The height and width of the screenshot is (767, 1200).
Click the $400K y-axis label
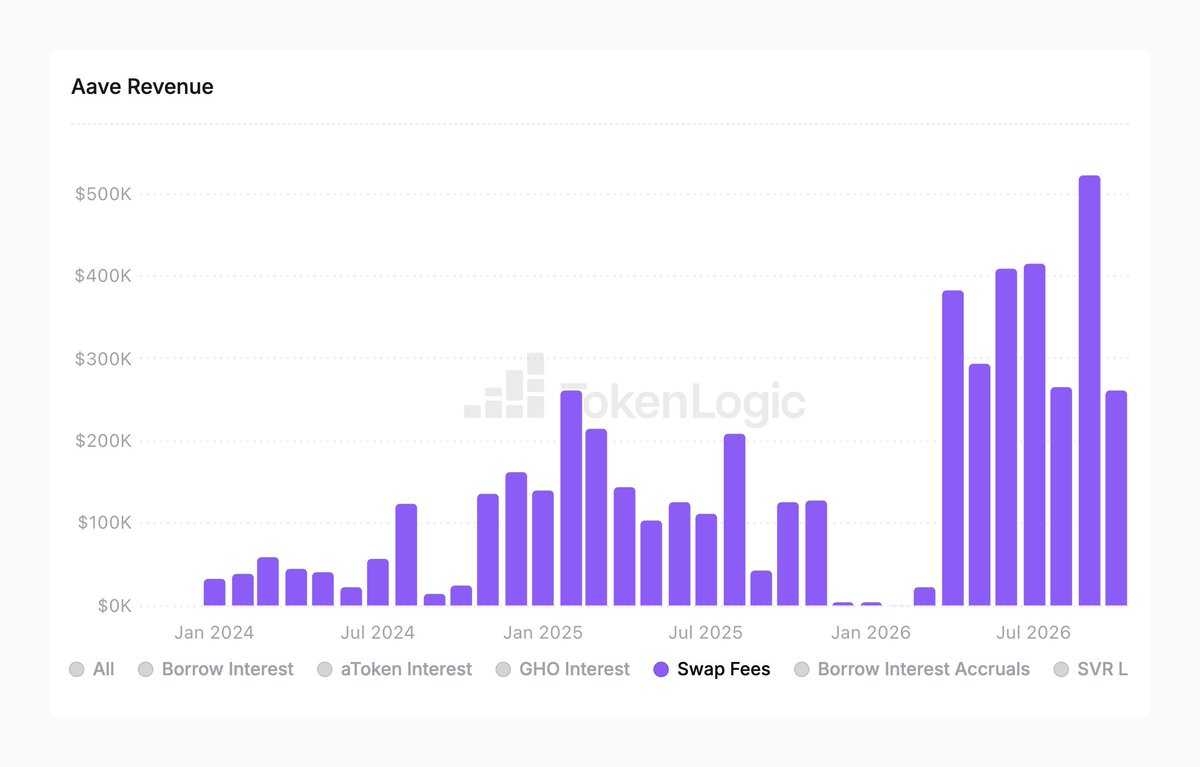[x=103, y=276]
